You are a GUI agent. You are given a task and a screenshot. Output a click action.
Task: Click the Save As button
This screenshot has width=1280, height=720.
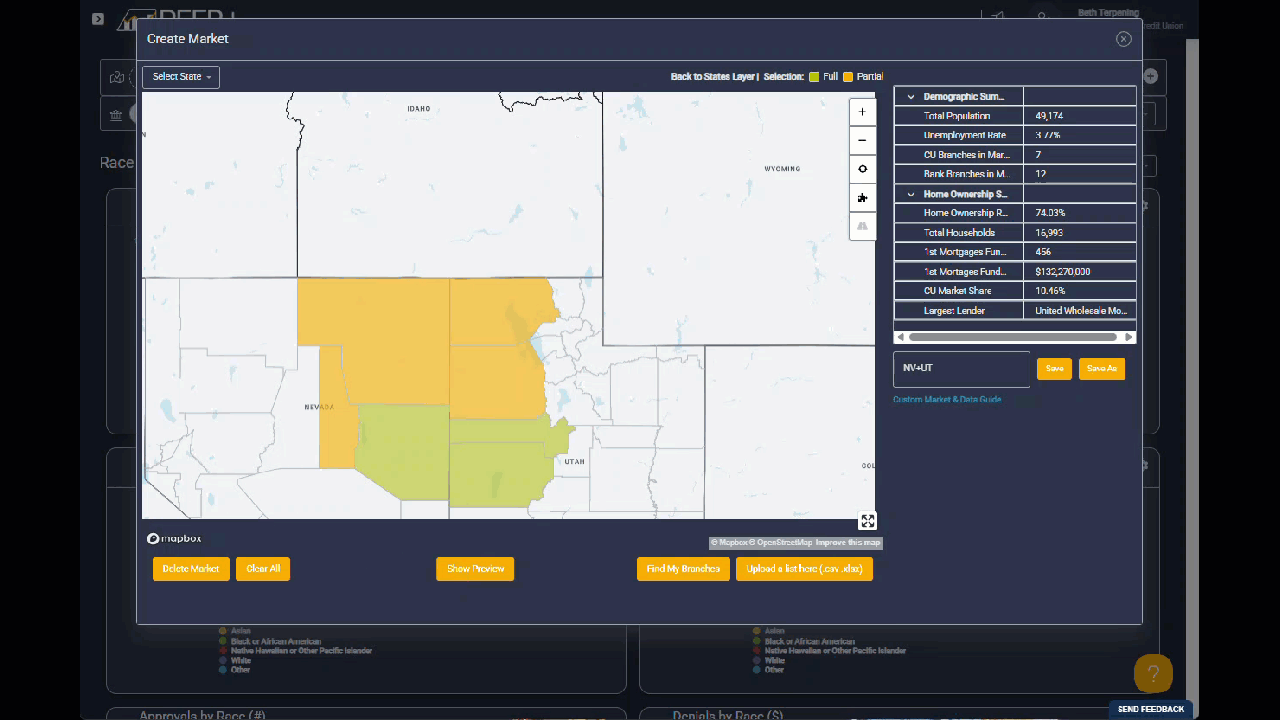coord(1102,369)
